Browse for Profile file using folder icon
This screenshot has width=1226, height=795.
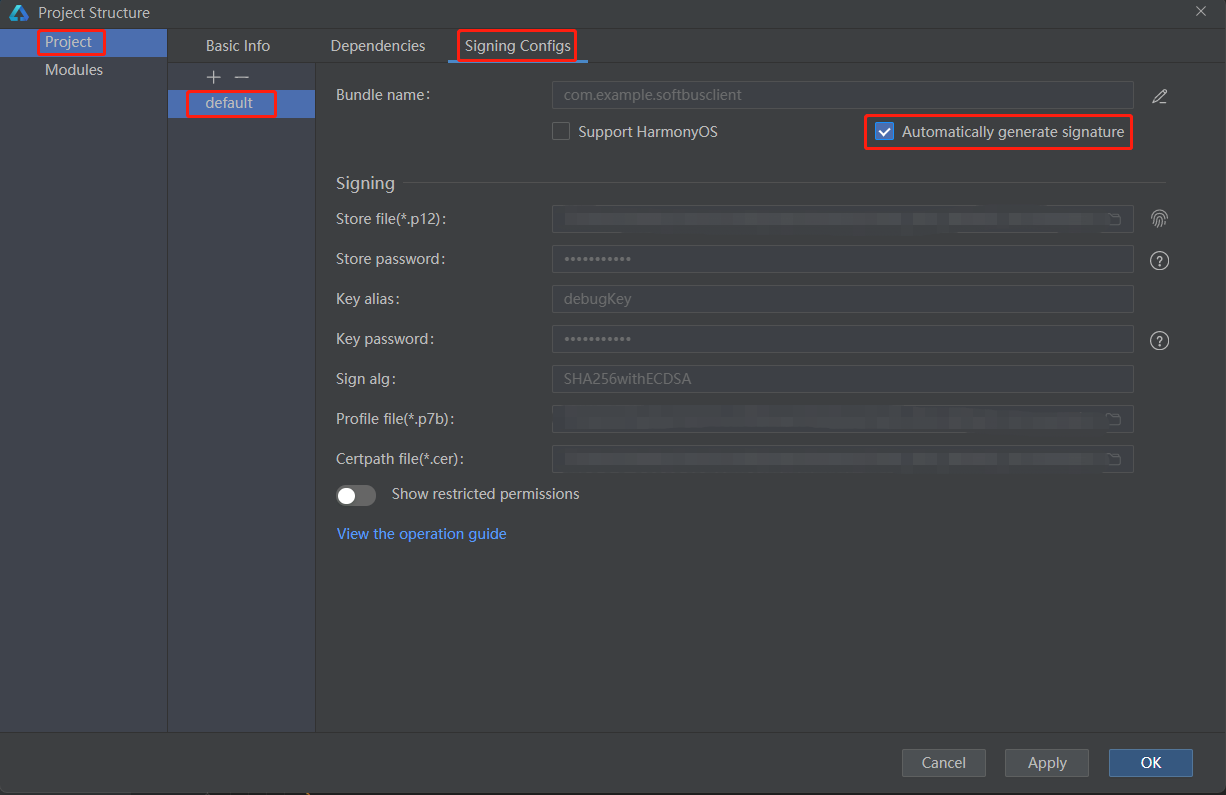coord(1114,419)
